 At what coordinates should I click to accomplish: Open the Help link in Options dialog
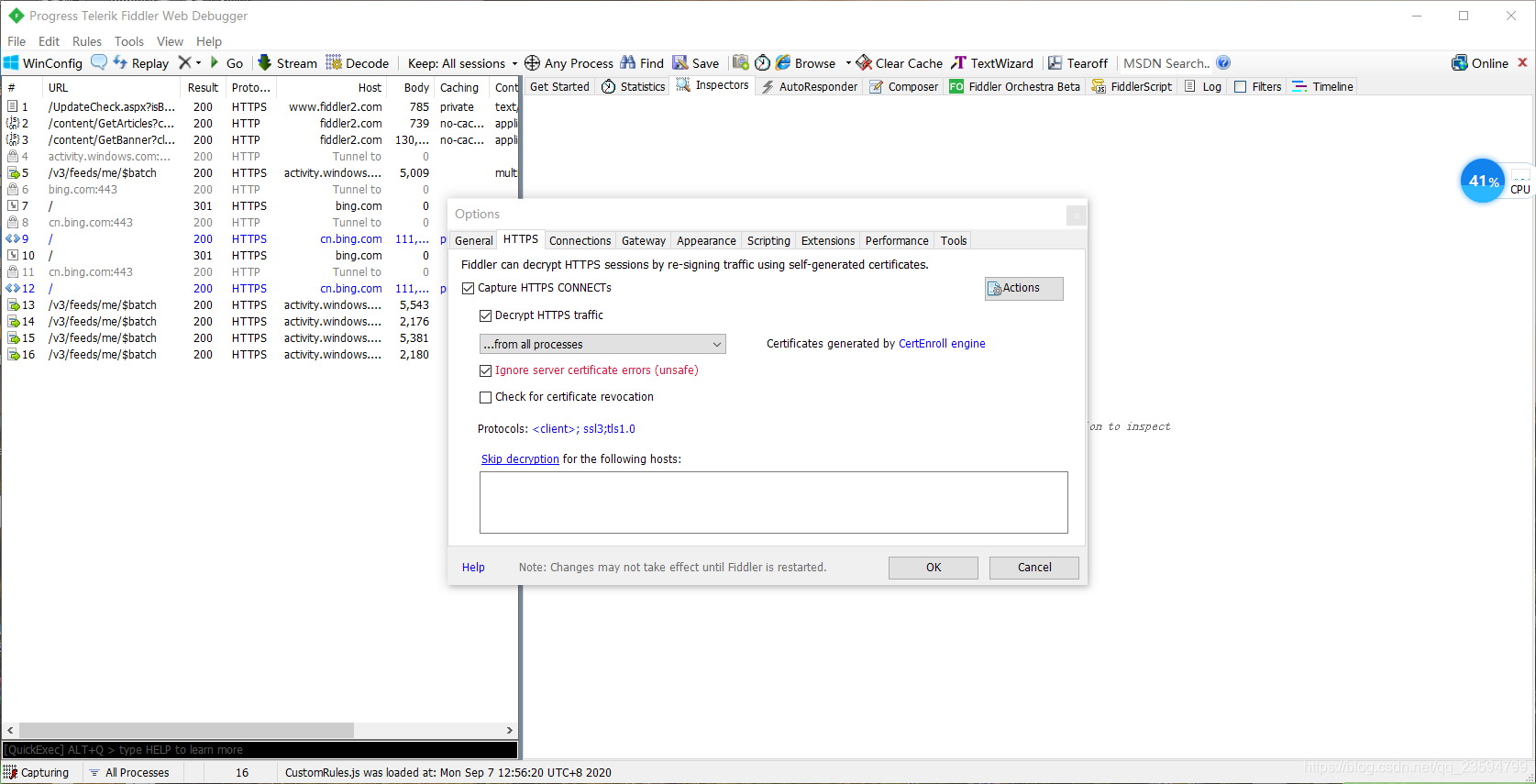click(x=473, y=568)
